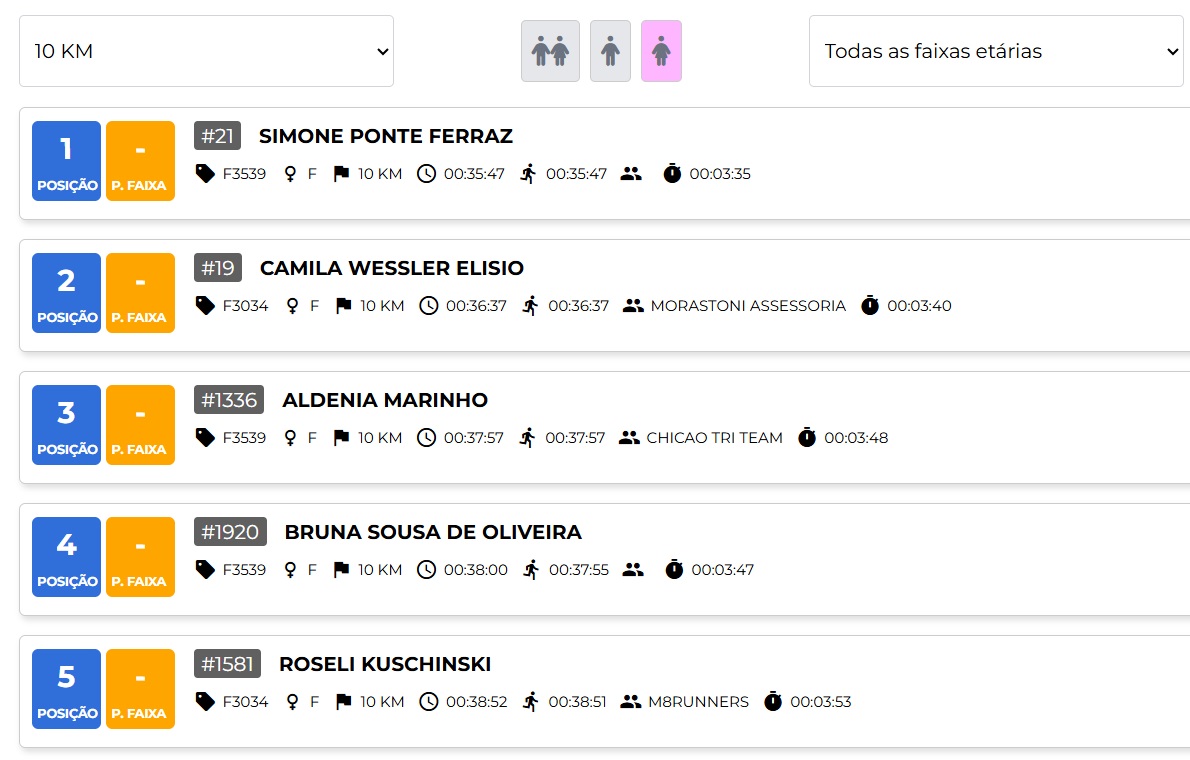Click the #19 bib number badge
The width and height of the screenshot is (1190, 760).
tap(218, 268)
